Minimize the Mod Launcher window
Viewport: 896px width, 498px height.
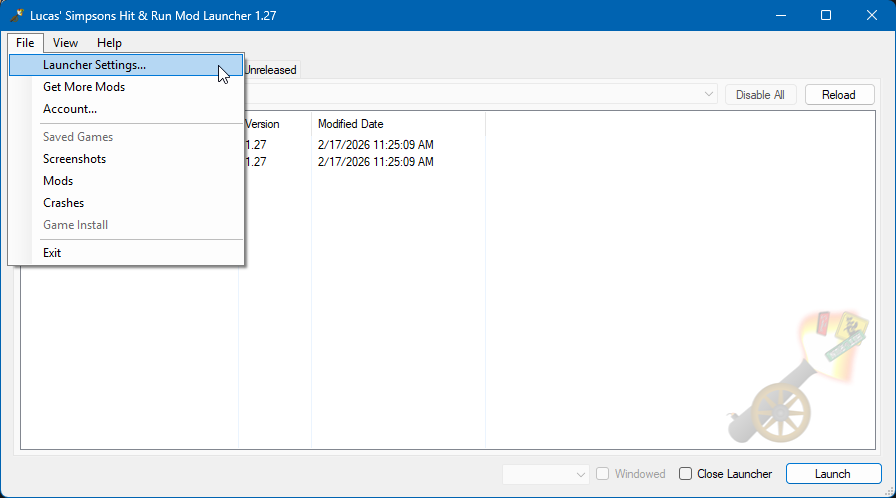coord(781,15)
